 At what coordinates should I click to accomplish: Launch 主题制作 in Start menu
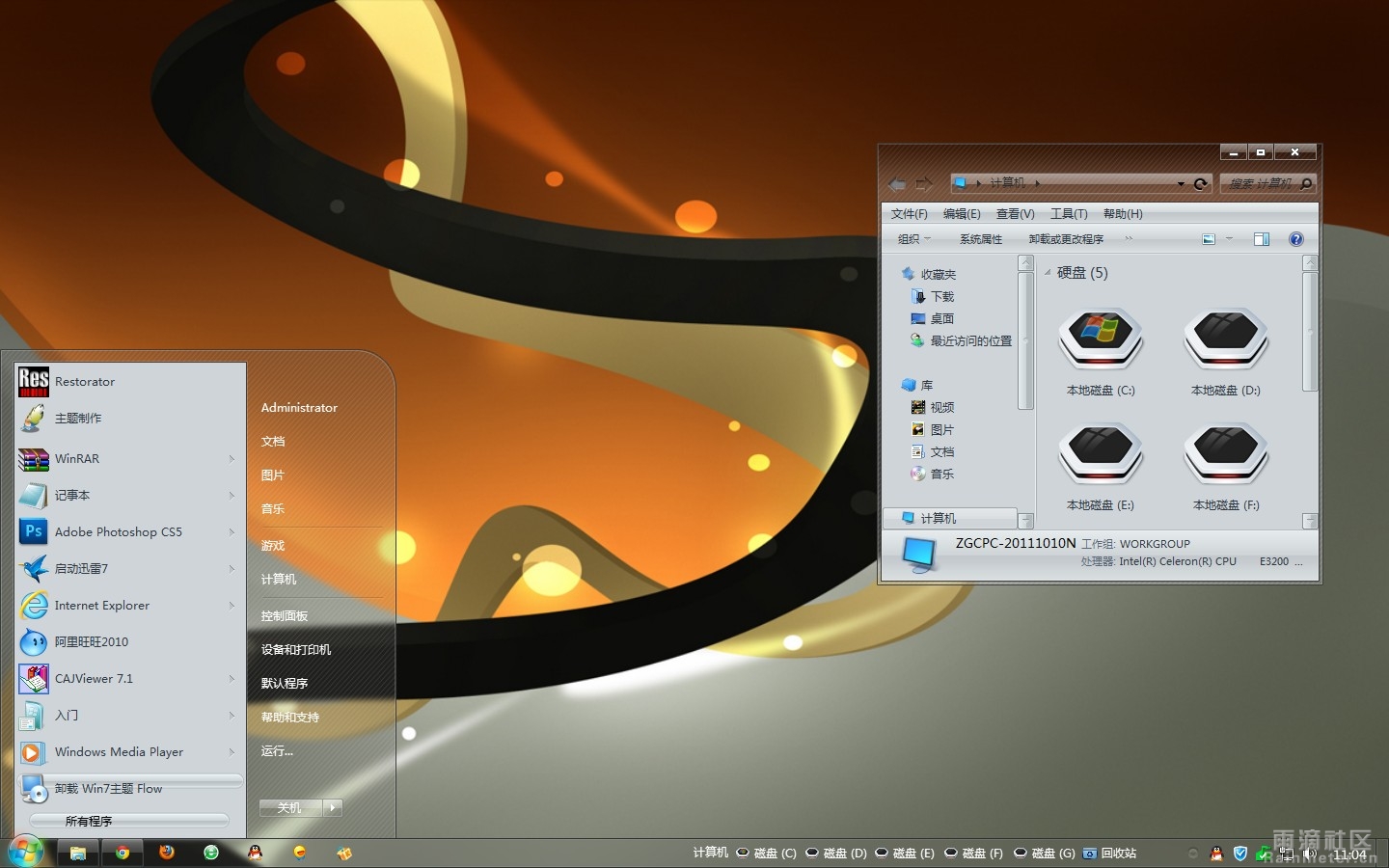130,419
